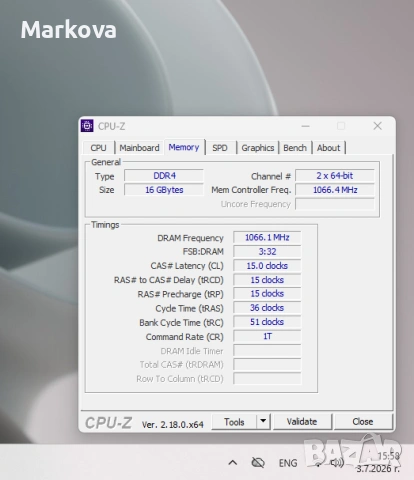Click Bank Cycle Time value 51 clocks
The image size is (414, 480).
(x=267, y=322)
